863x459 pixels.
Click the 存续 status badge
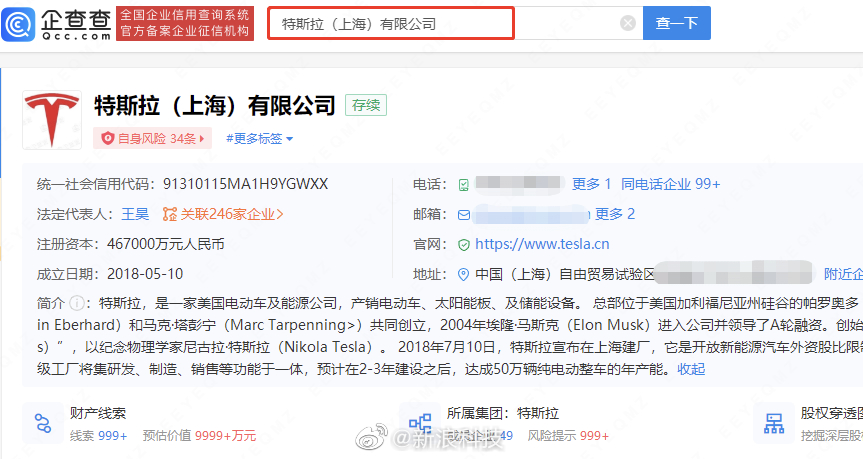[366, 105]
